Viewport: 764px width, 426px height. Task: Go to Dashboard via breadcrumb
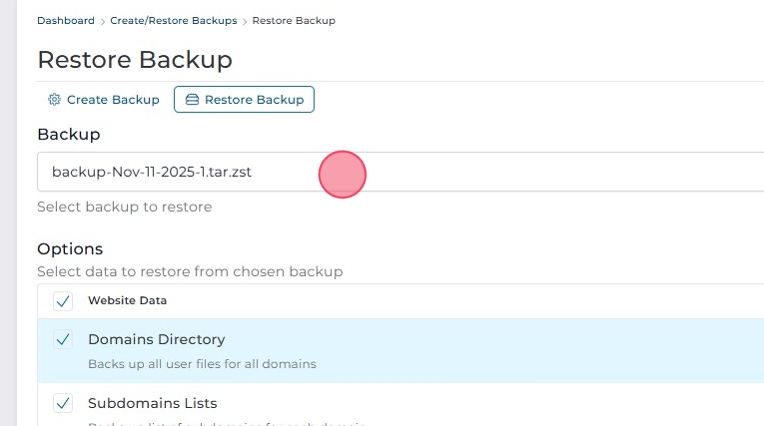(66, 21)
